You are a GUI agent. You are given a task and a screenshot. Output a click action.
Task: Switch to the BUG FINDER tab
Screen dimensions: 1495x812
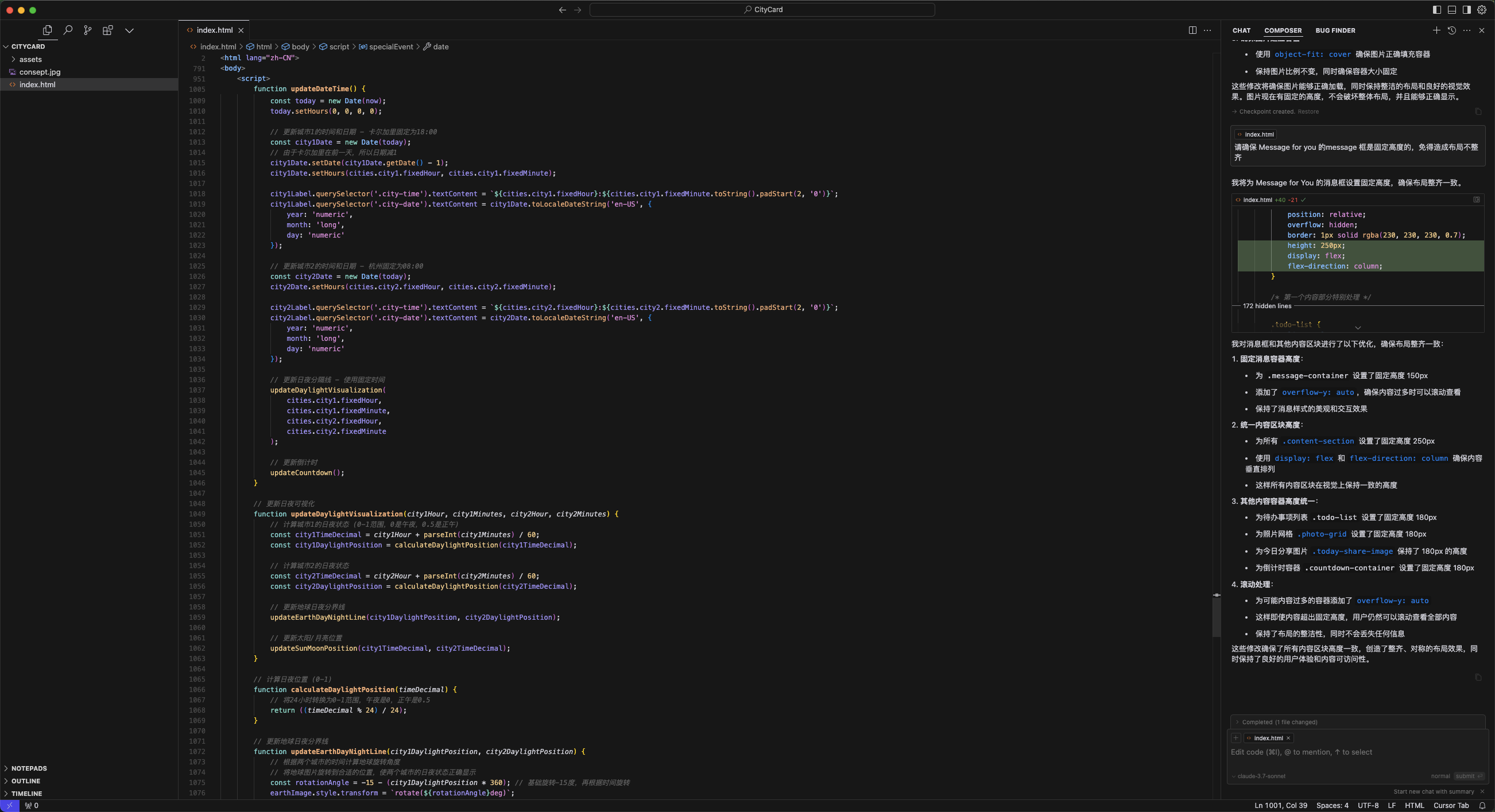1335,30
